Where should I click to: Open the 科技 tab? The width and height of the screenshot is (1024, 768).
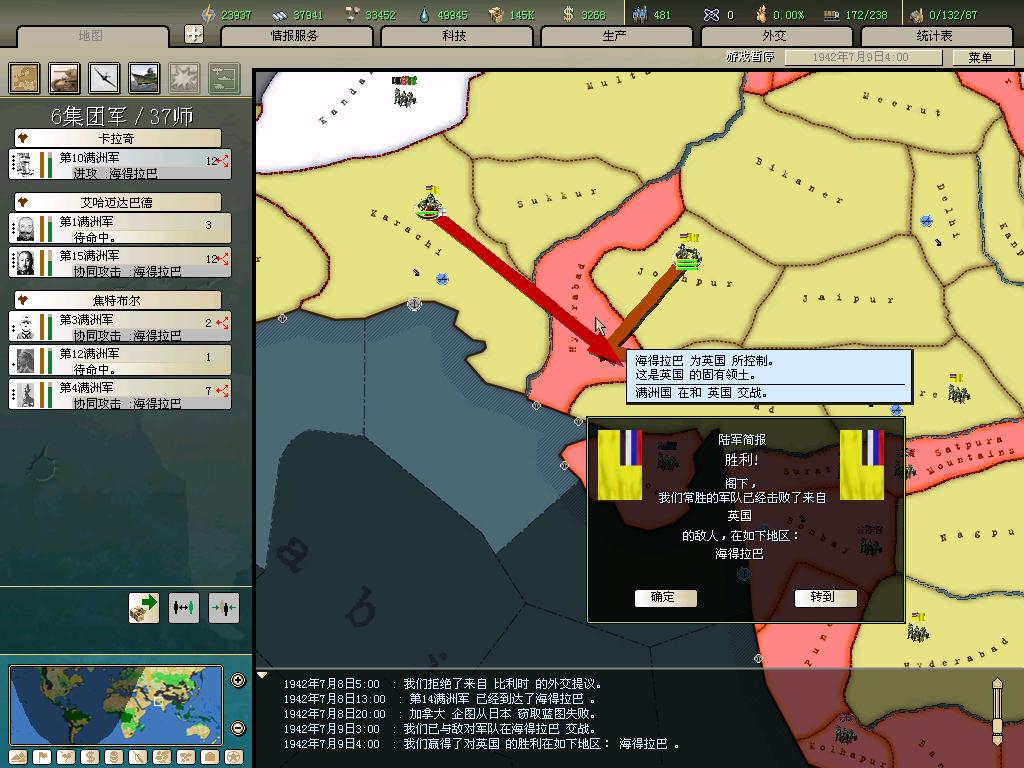click(456, 36)
